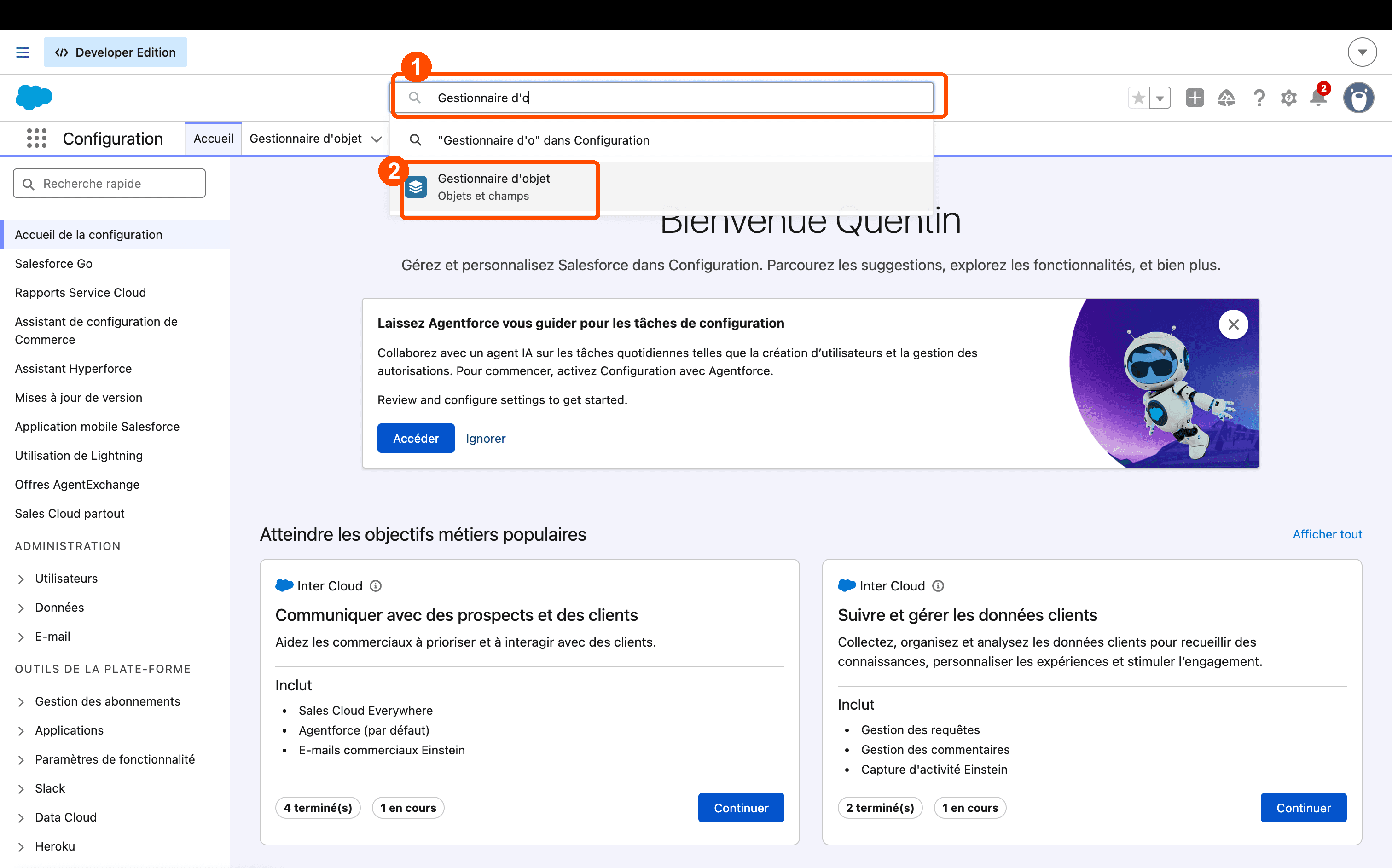Click the Afficher tout link
This screenshot has height=868, width=1392.
pos(1327,534)
